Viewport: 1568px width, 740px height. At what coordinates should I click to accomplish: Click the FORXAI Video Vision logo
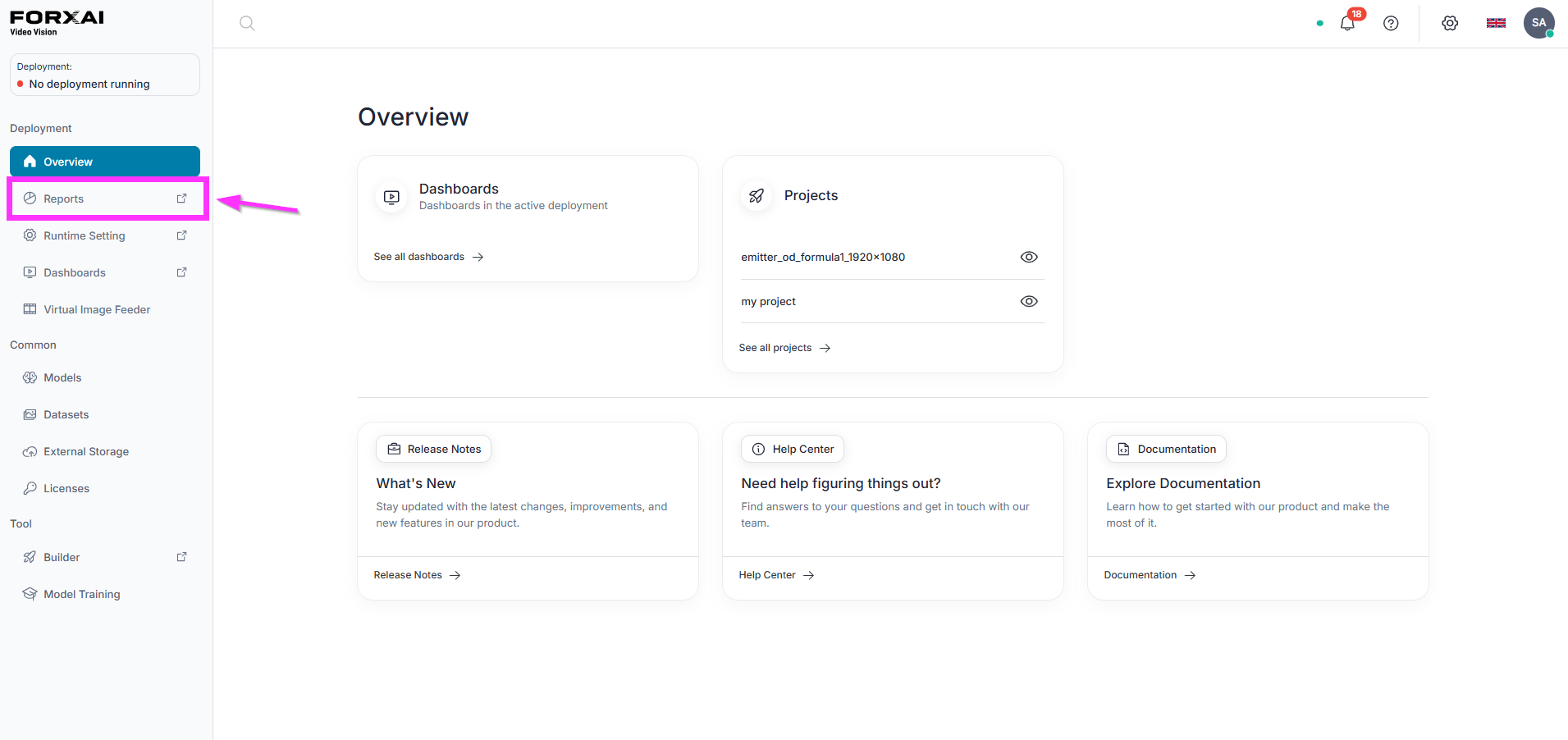tap(57, 22)
